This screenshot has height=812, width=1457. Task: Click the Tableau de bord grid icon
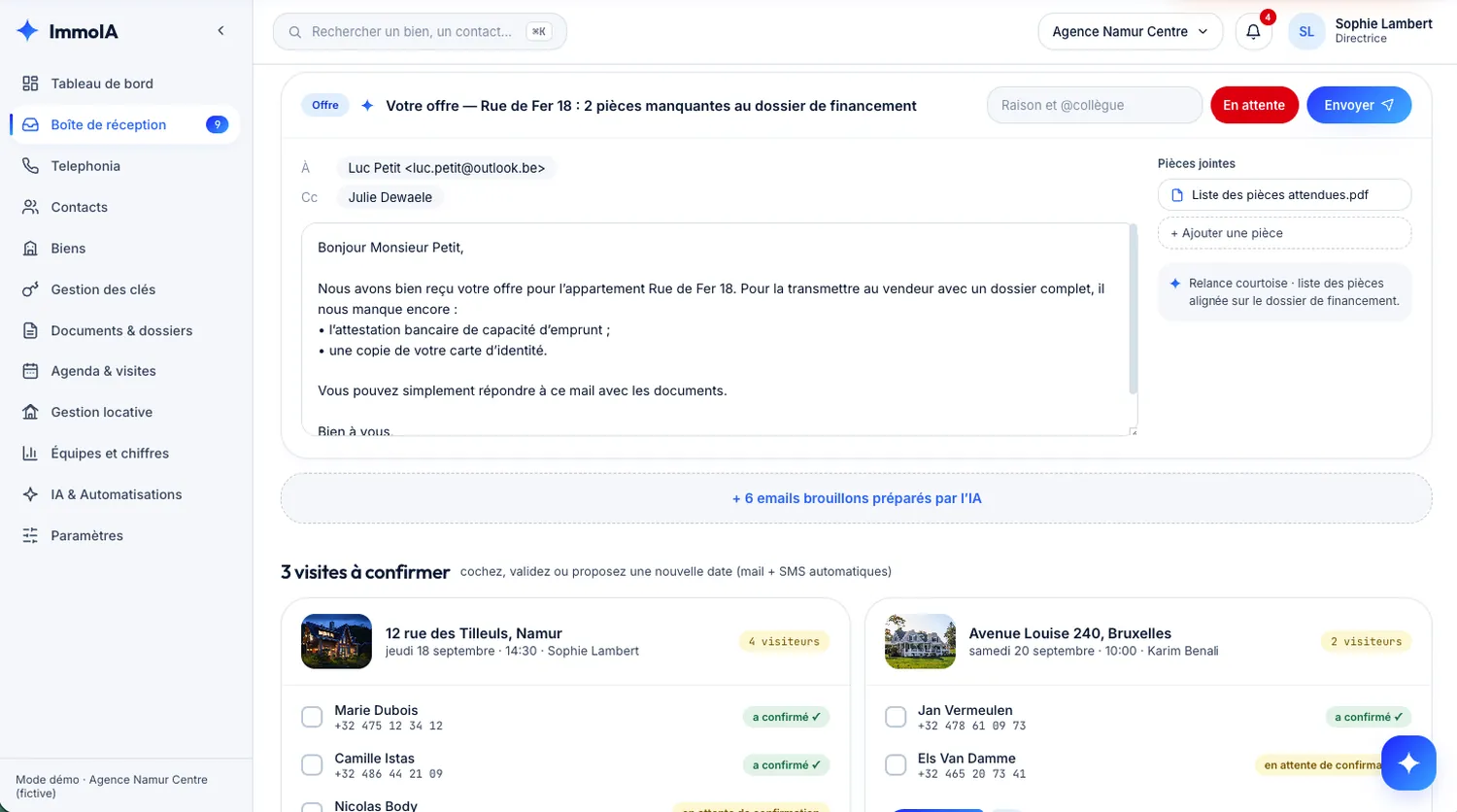(x=31, y=84)
